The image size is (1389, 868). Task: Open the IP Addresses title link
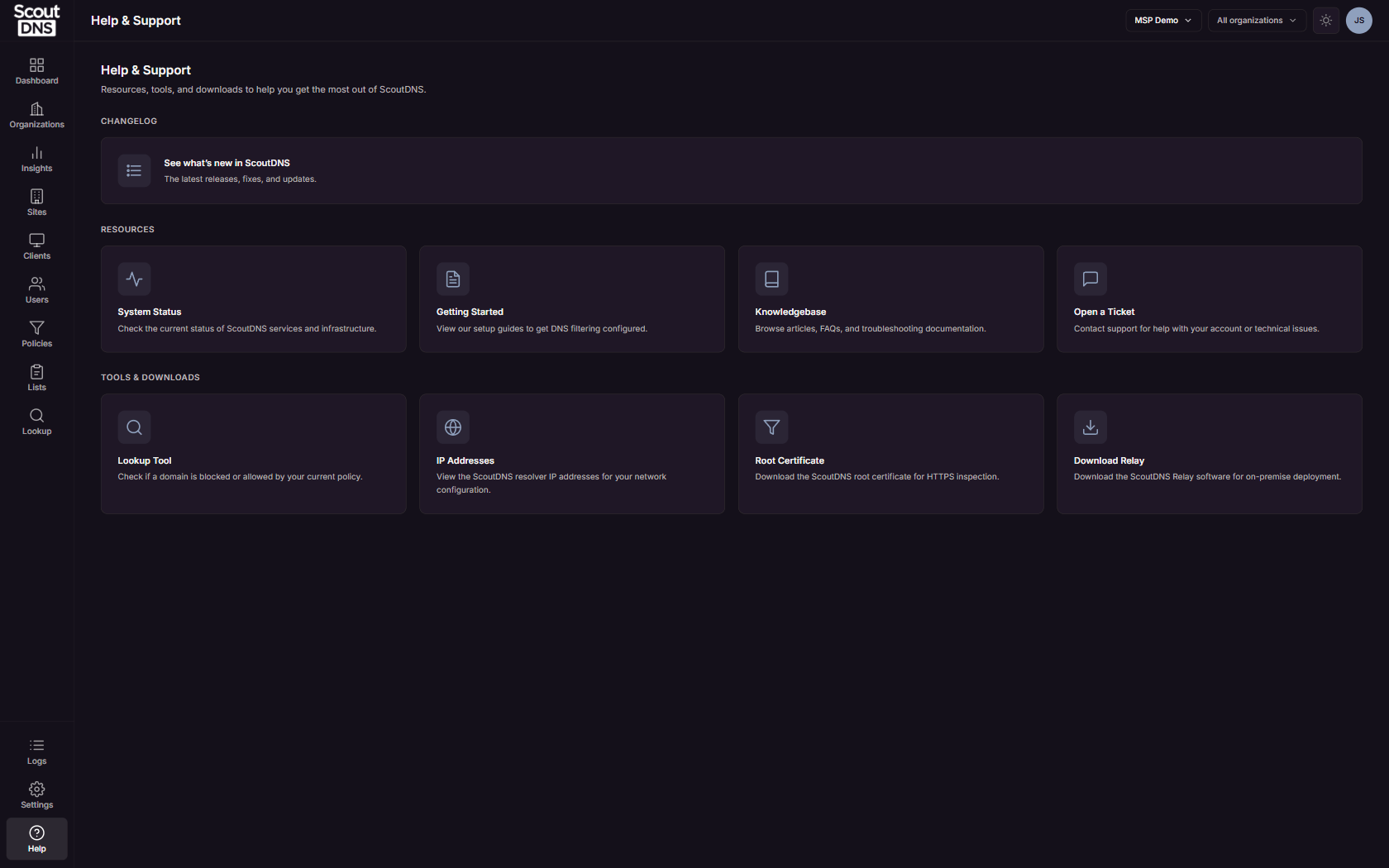coord(465,460)
